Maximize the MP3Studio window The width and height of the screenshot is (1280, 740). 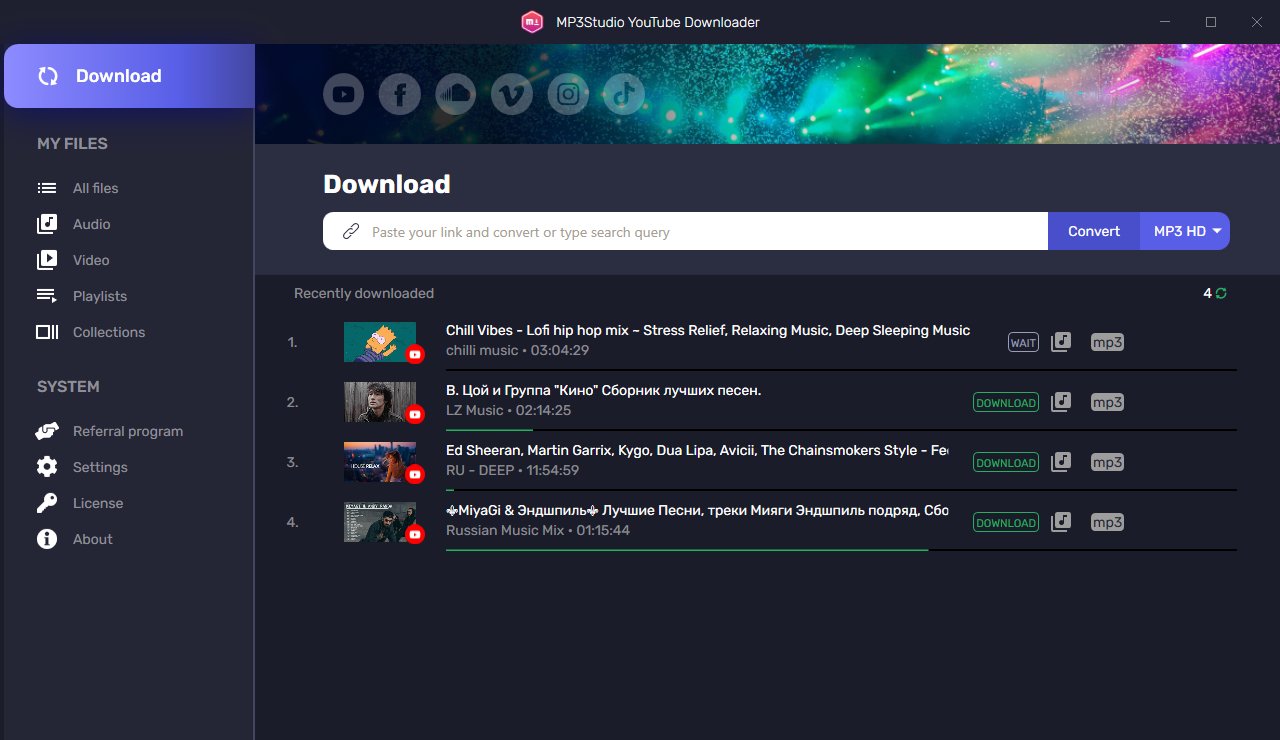tap(1211, 22)
